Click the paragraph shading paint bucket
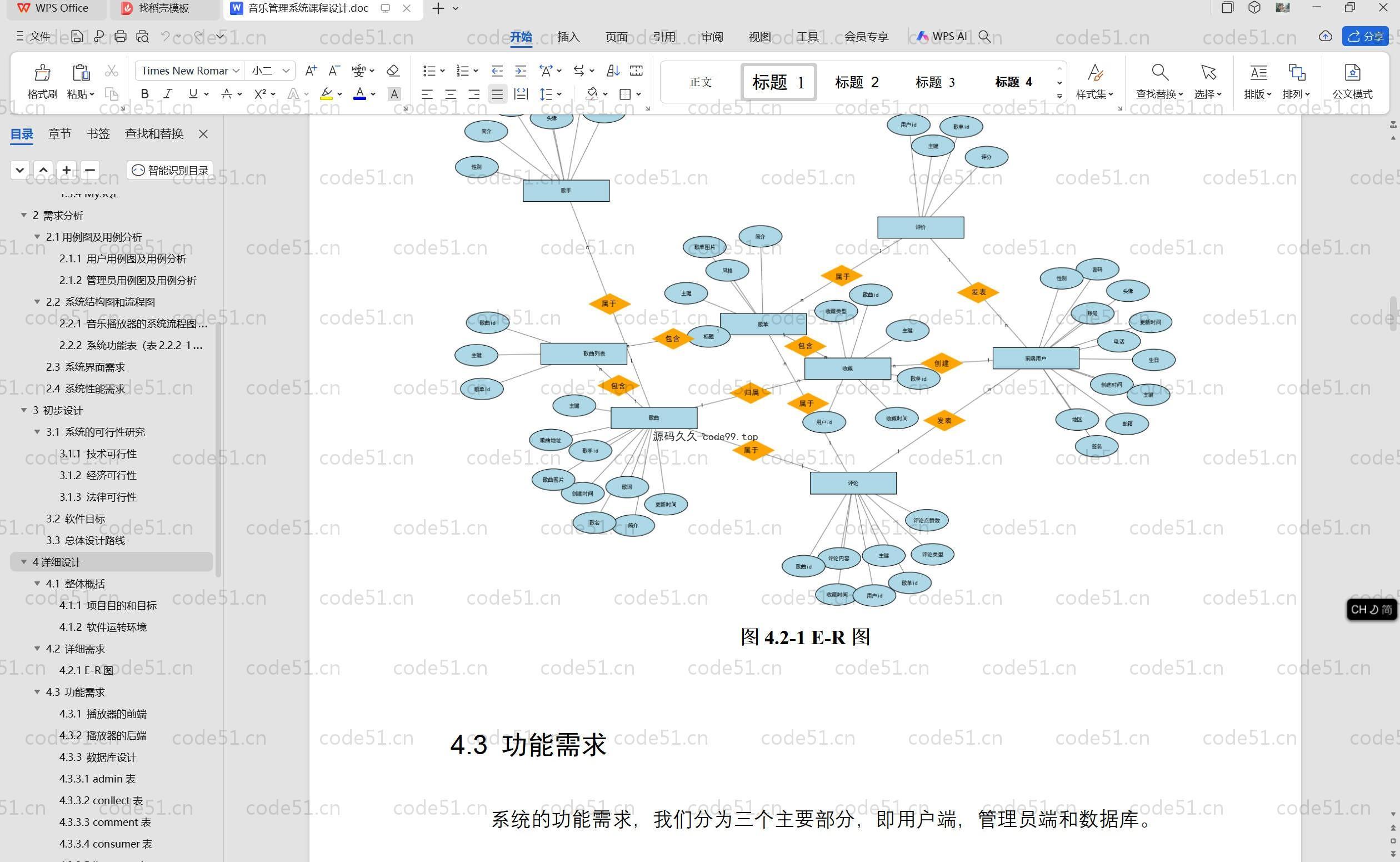The image size is (1400, 862). click(592, 94)
